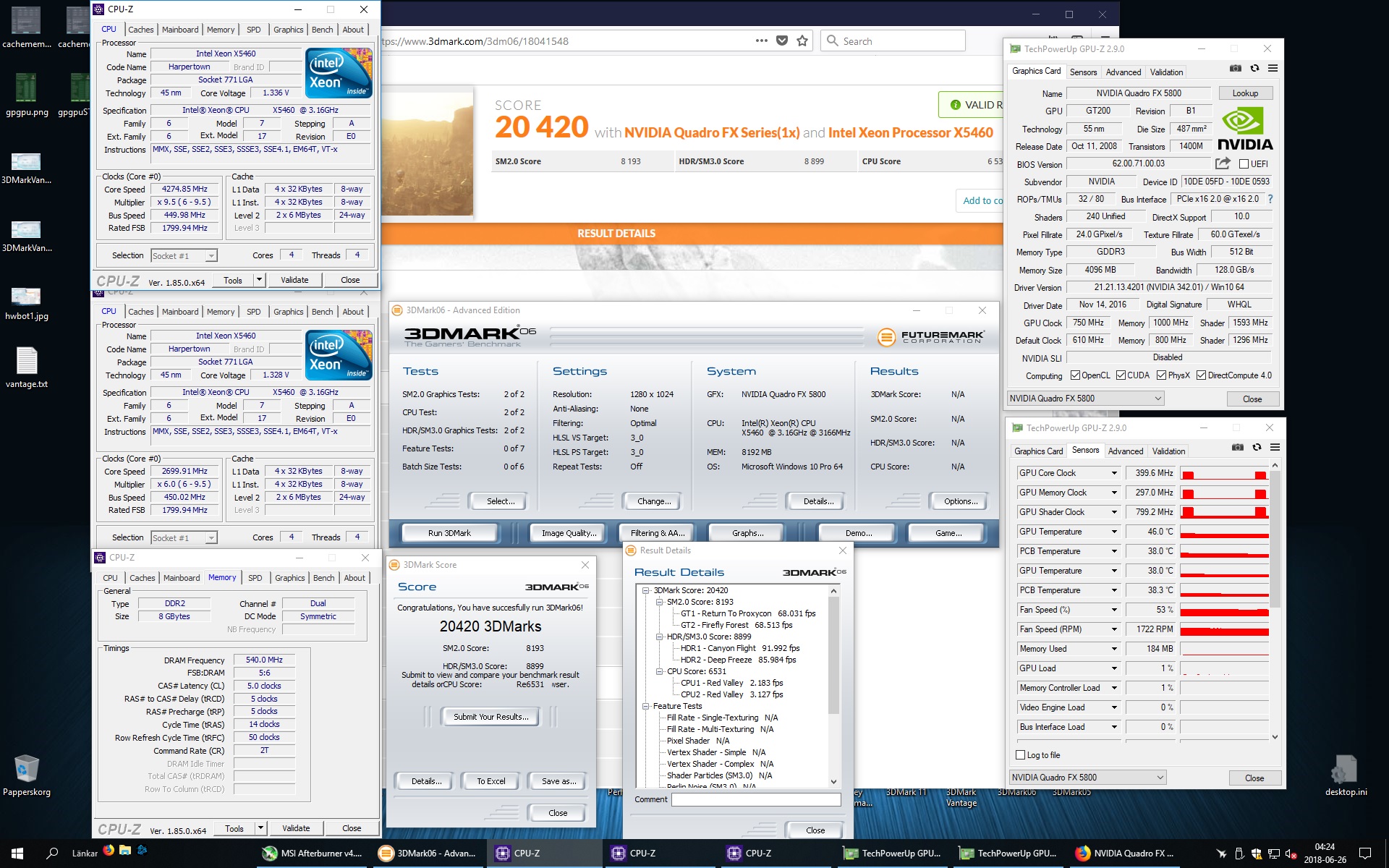
Task: Open vantage.txt desktop file icon
Action: [x=27, y=367]
